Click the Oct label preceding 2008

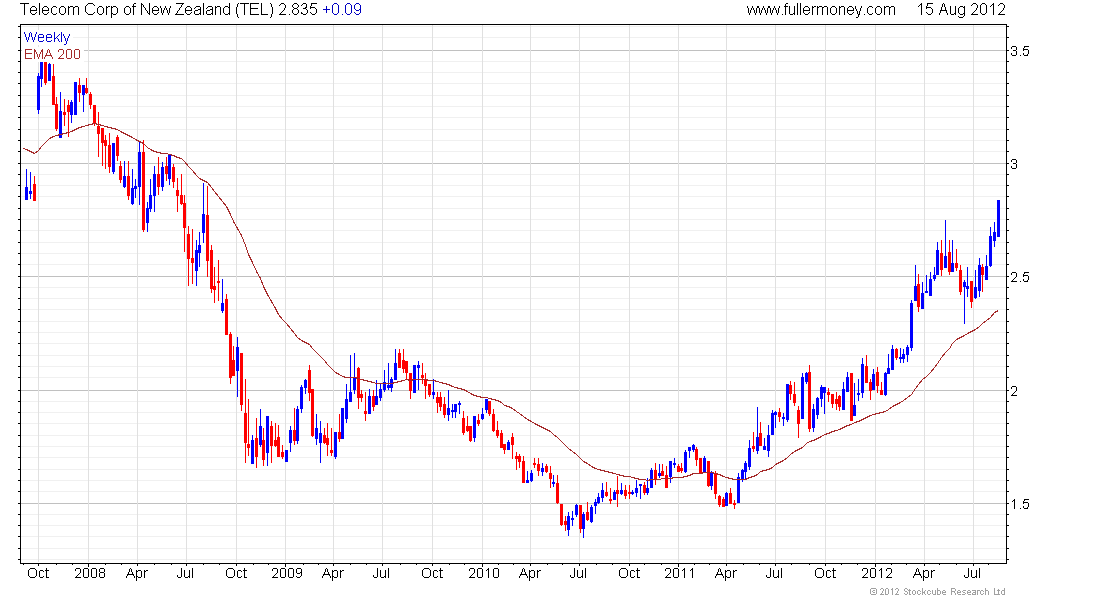[39, 574]
